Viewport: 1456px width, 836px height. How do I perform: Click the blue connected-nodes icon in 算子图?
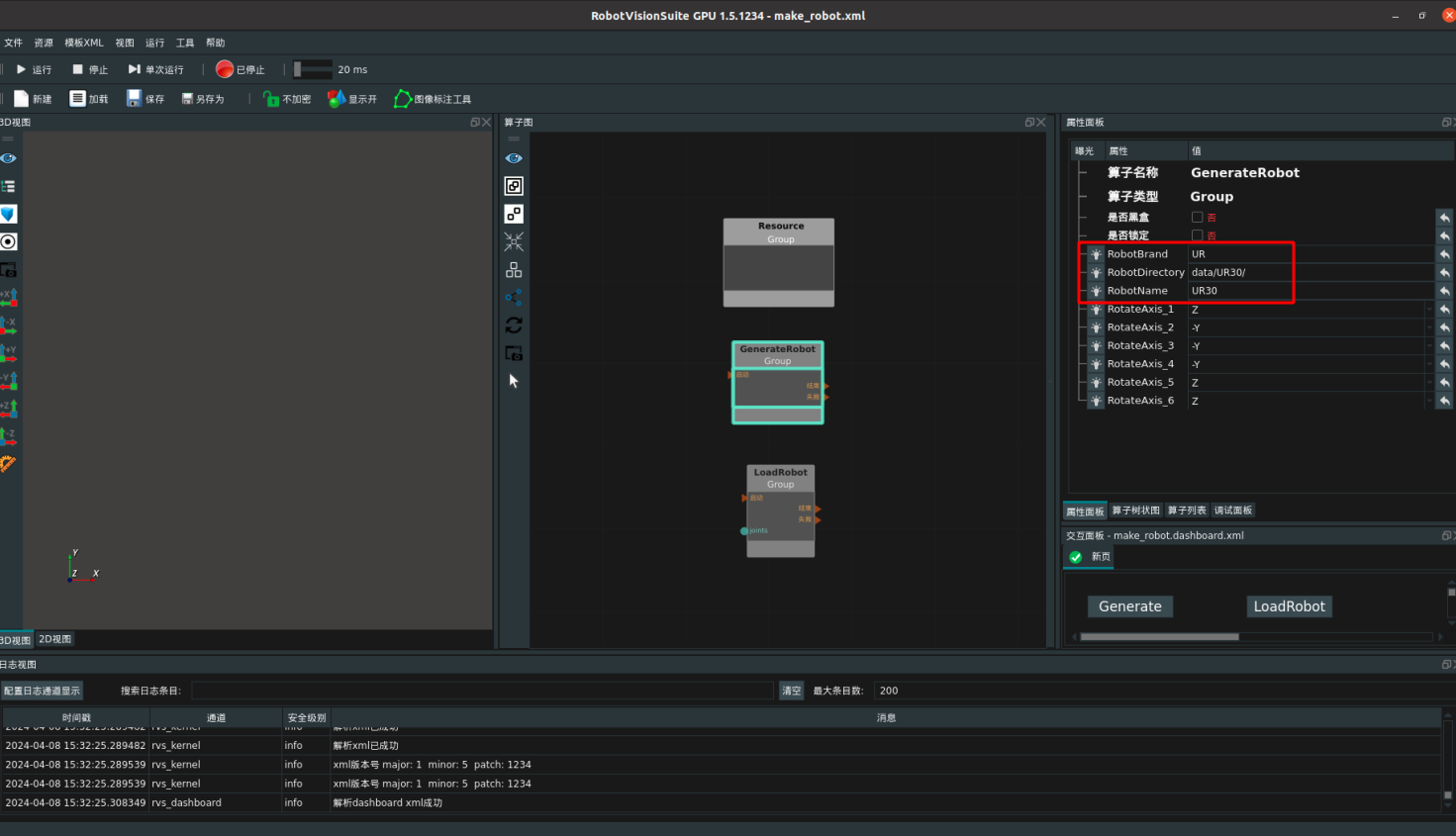[514, 297]
